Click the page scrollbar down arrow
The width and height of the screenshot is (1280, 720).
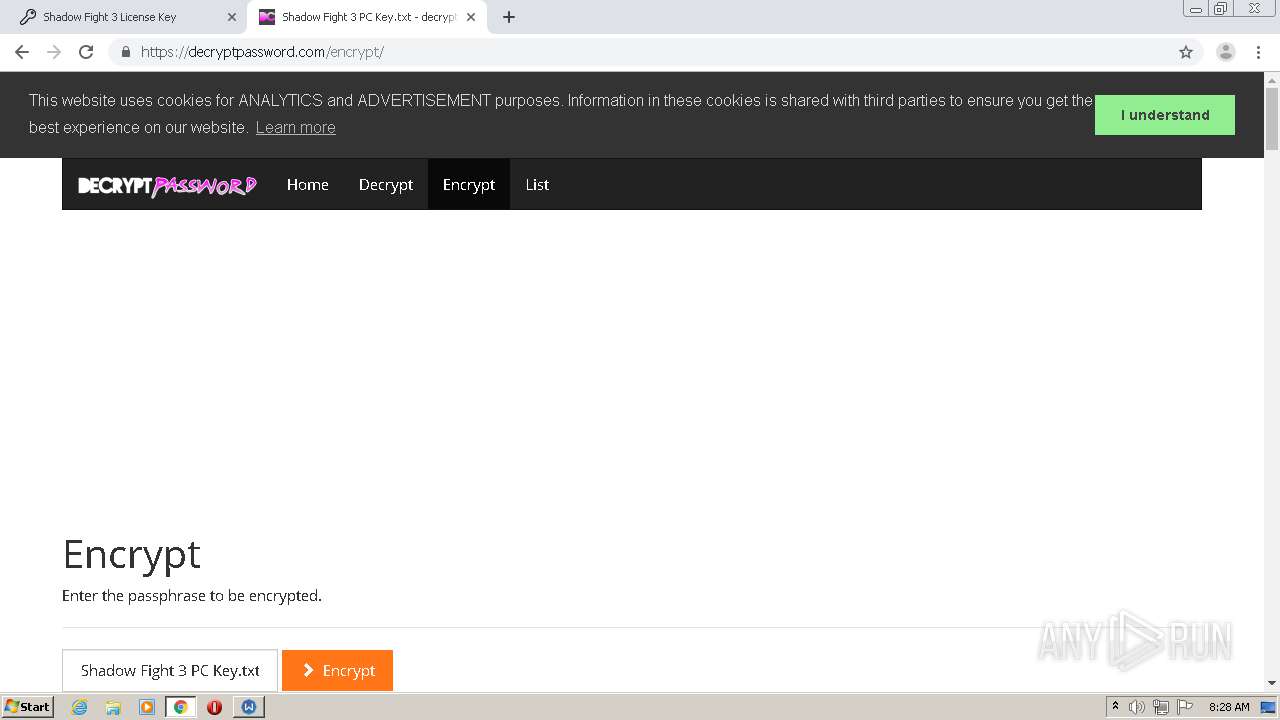(1272, 683)
